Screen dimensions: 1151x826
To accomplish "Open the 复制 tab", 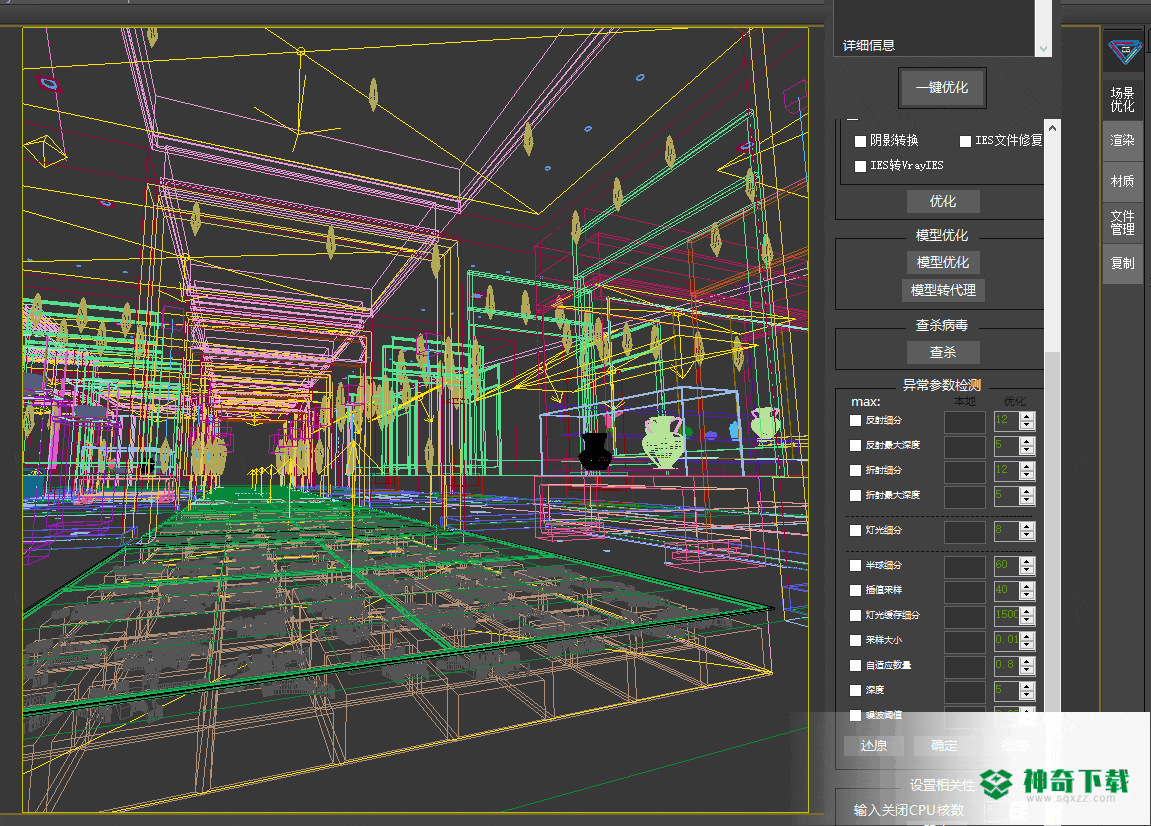I will (1122, 263).
